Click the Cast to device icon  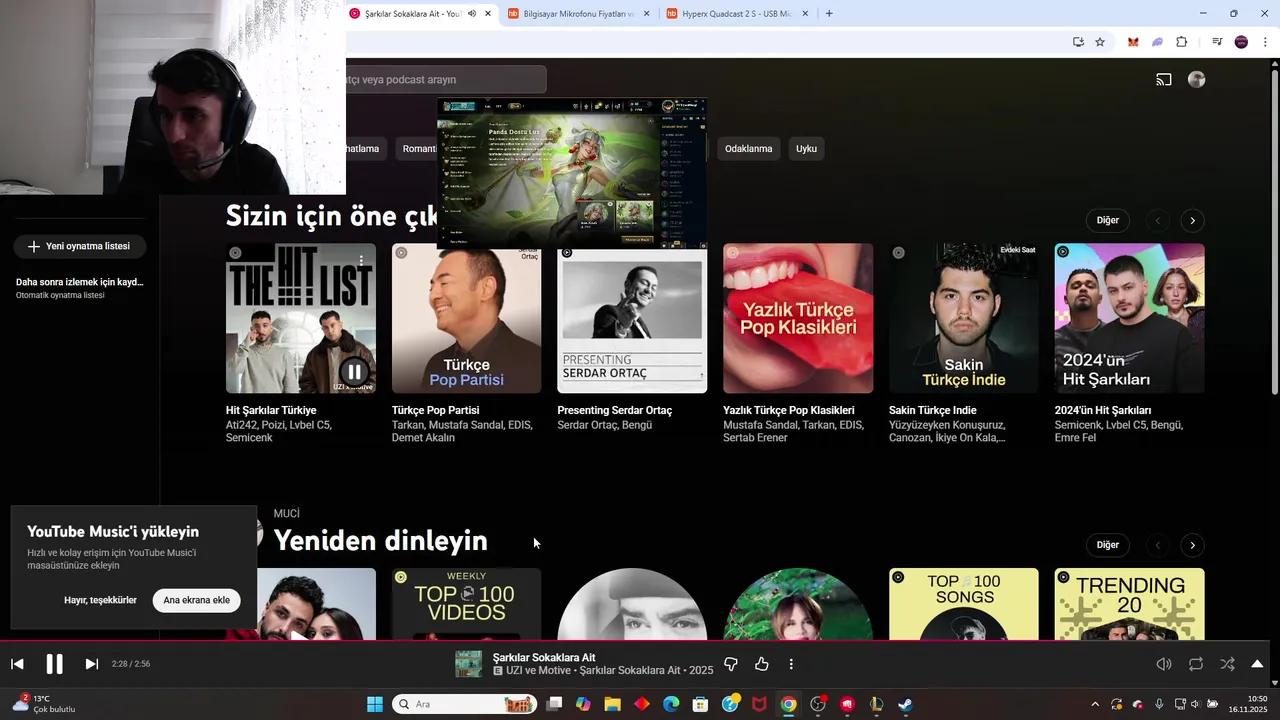(1164, 80)
